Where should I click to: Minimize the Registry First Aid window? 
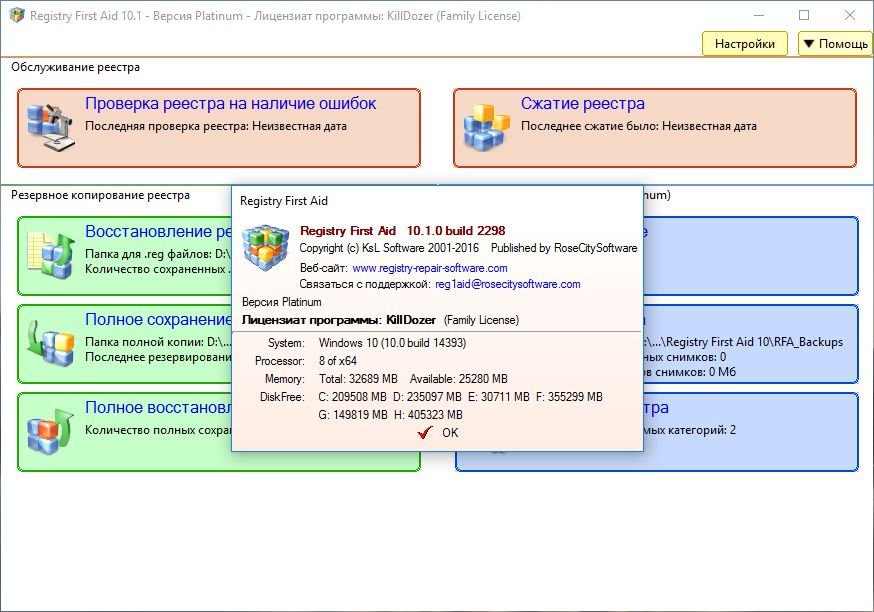point(759,15)
